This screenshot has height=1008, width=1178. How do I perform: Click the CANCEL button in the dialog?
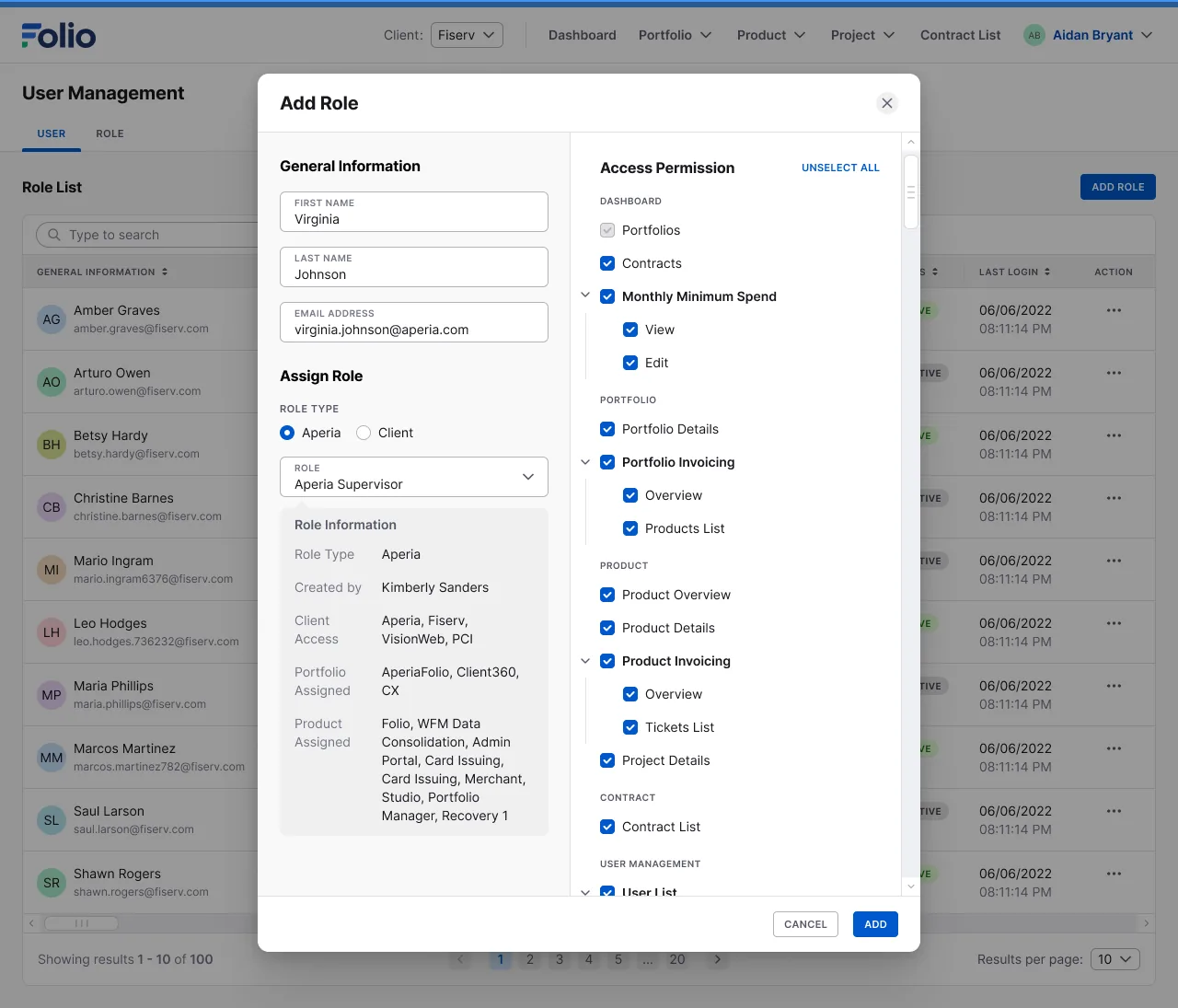click(x=805, y=924)
